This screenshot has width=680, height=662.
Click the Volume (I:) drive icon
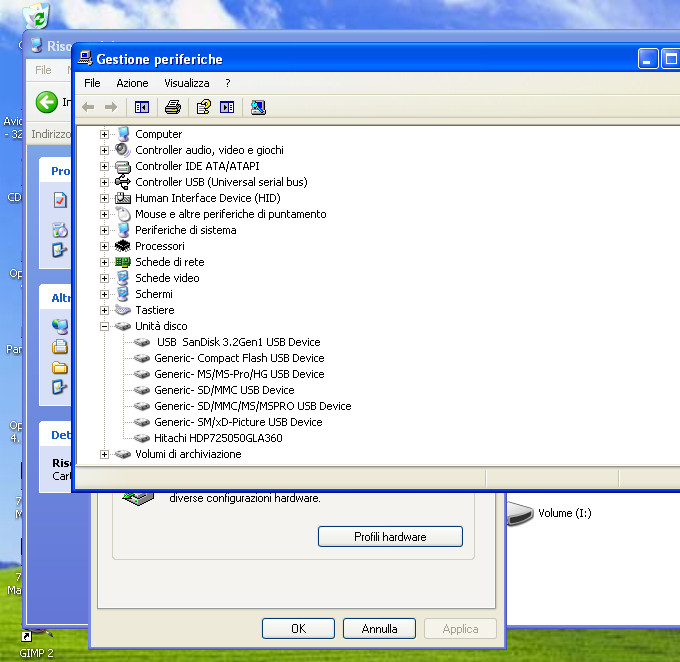pyautogui.click(x=521, y=514)
